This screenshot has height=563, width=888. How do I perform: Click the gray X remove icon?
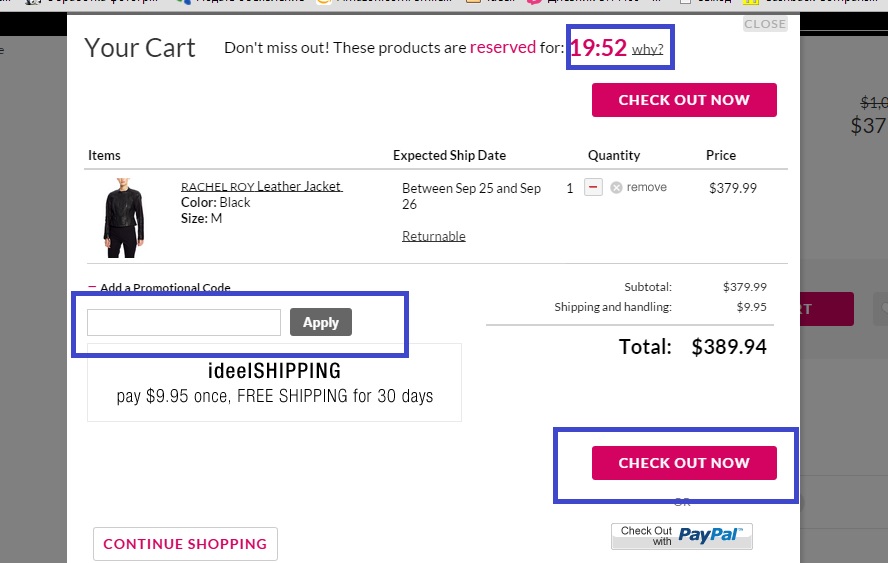point(616,188)
